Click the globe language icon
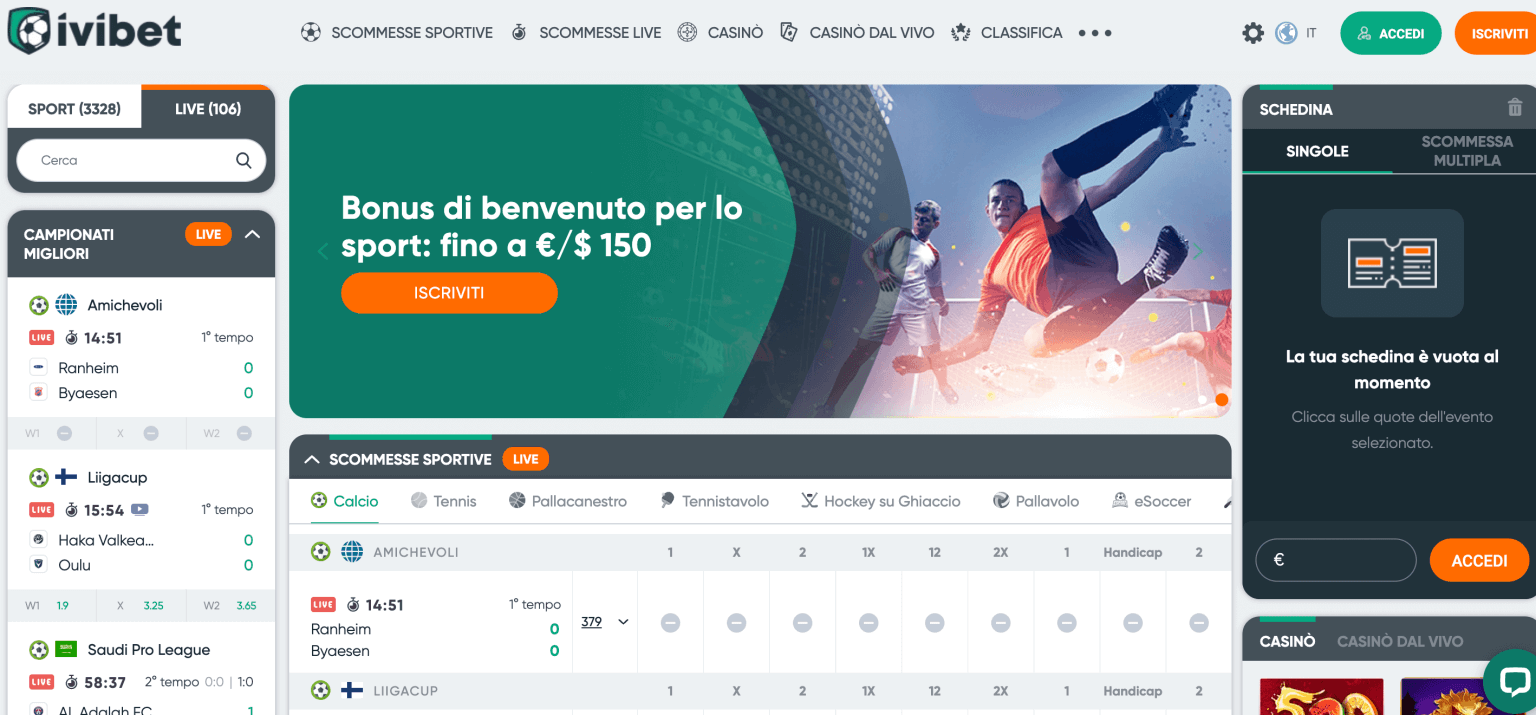Screen dimensions: 1536x715 (x=1286, y=33)
